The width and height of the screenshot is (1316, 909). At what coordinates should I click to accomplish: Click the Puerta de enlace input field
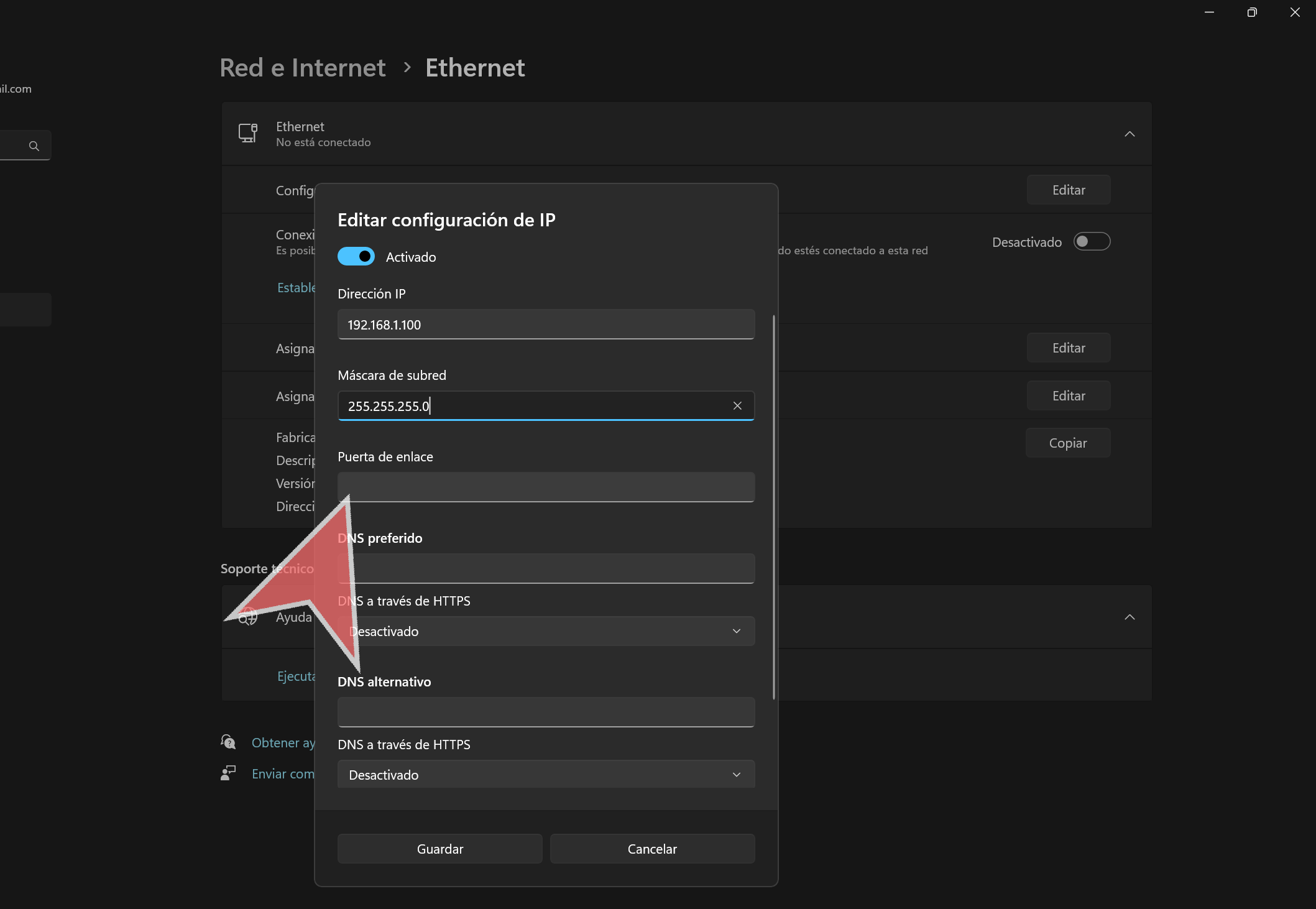(546, 487)
